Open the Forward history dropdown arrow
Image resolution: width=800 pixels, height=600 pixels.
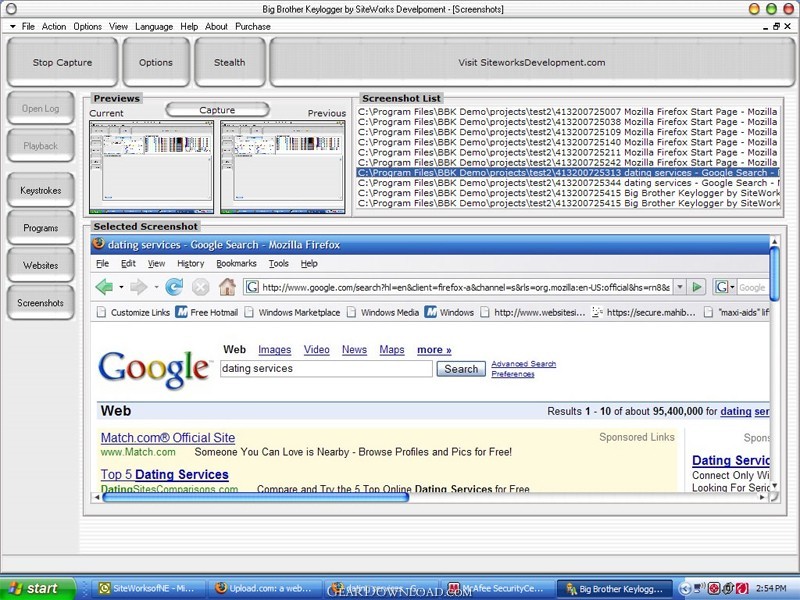tap(156, 287)
